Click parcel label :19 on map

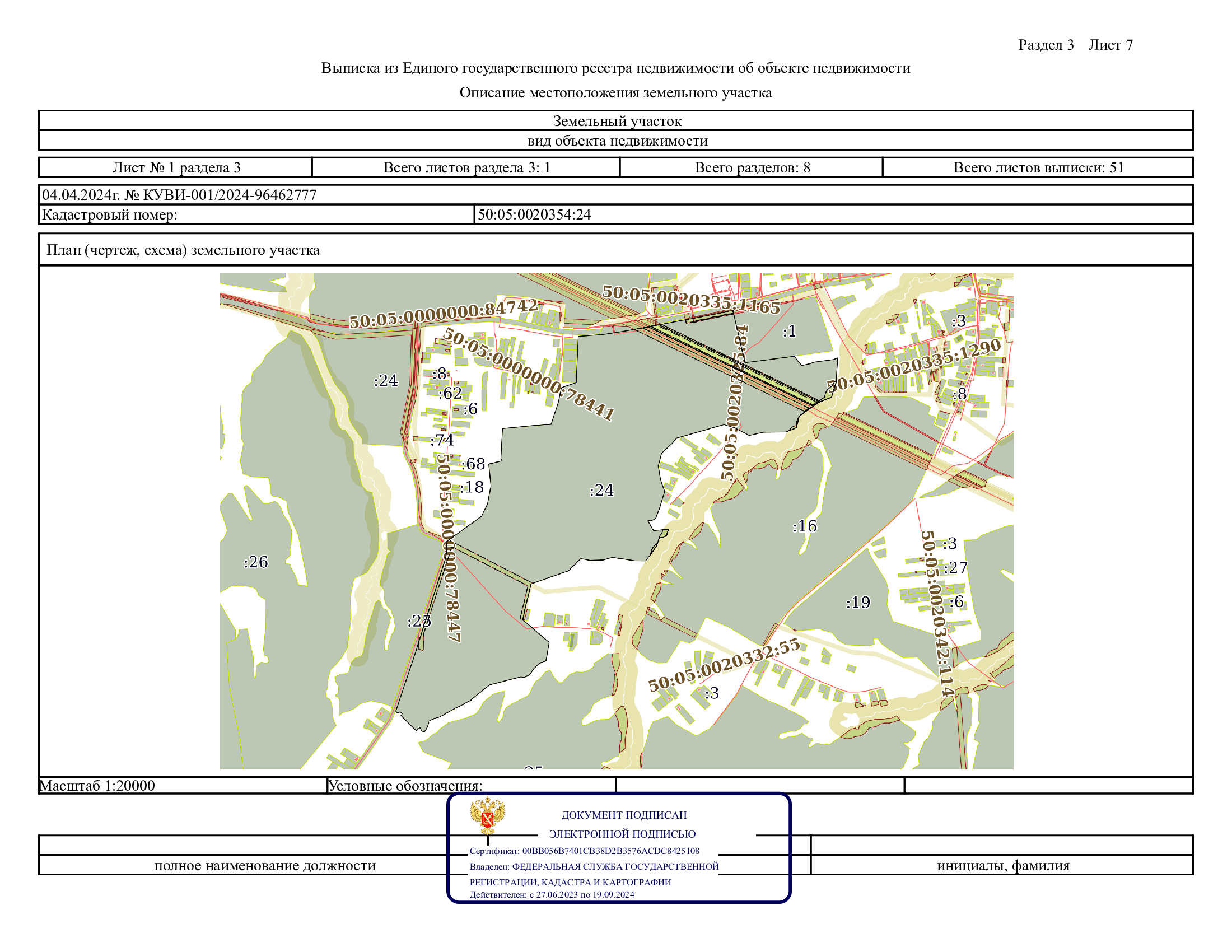(x=858, y=603)
